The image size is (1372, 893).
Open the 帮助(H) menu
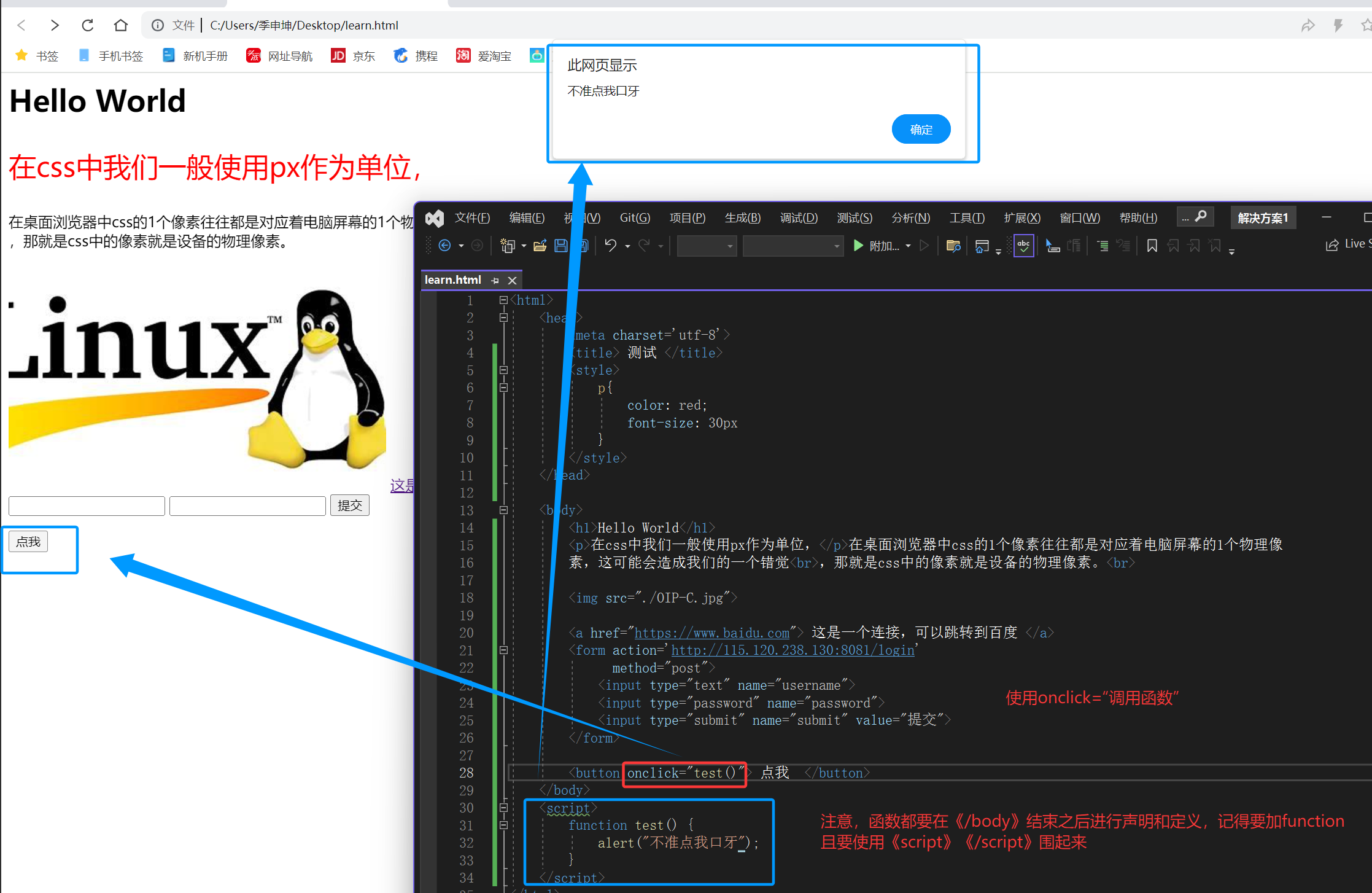coord(1138,218)
